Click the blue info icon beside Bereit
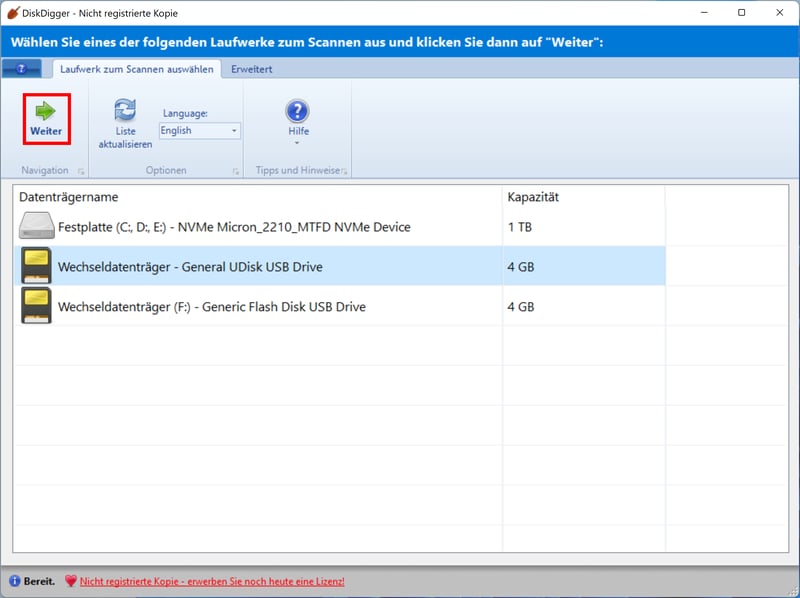Screen dimensions: 800x598 pyautogui.click(x=15, y=581)
